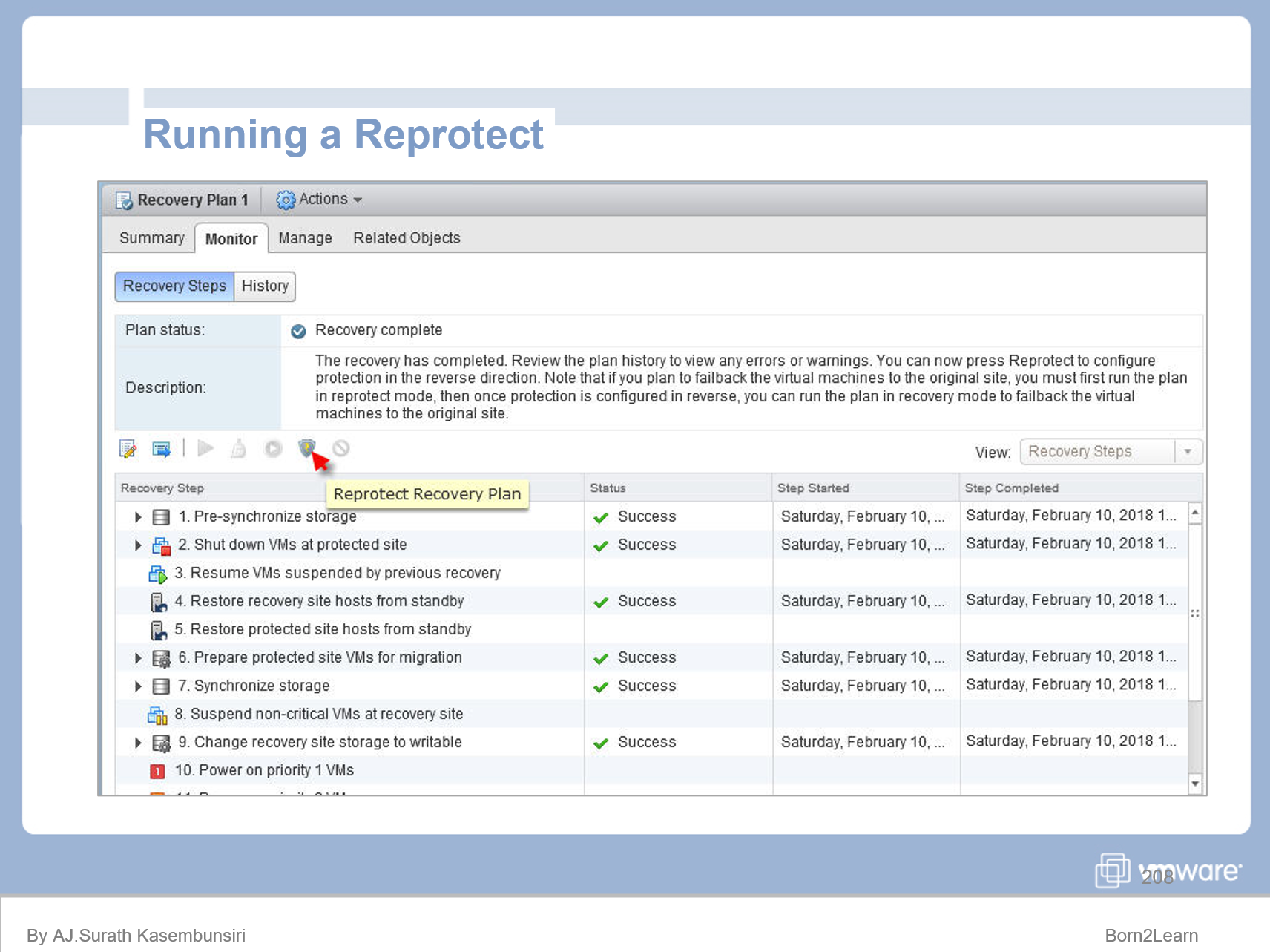Select the Run Recovery Plan icon
This screenshot has width=1270, height=952.
[x=273, y=449]
